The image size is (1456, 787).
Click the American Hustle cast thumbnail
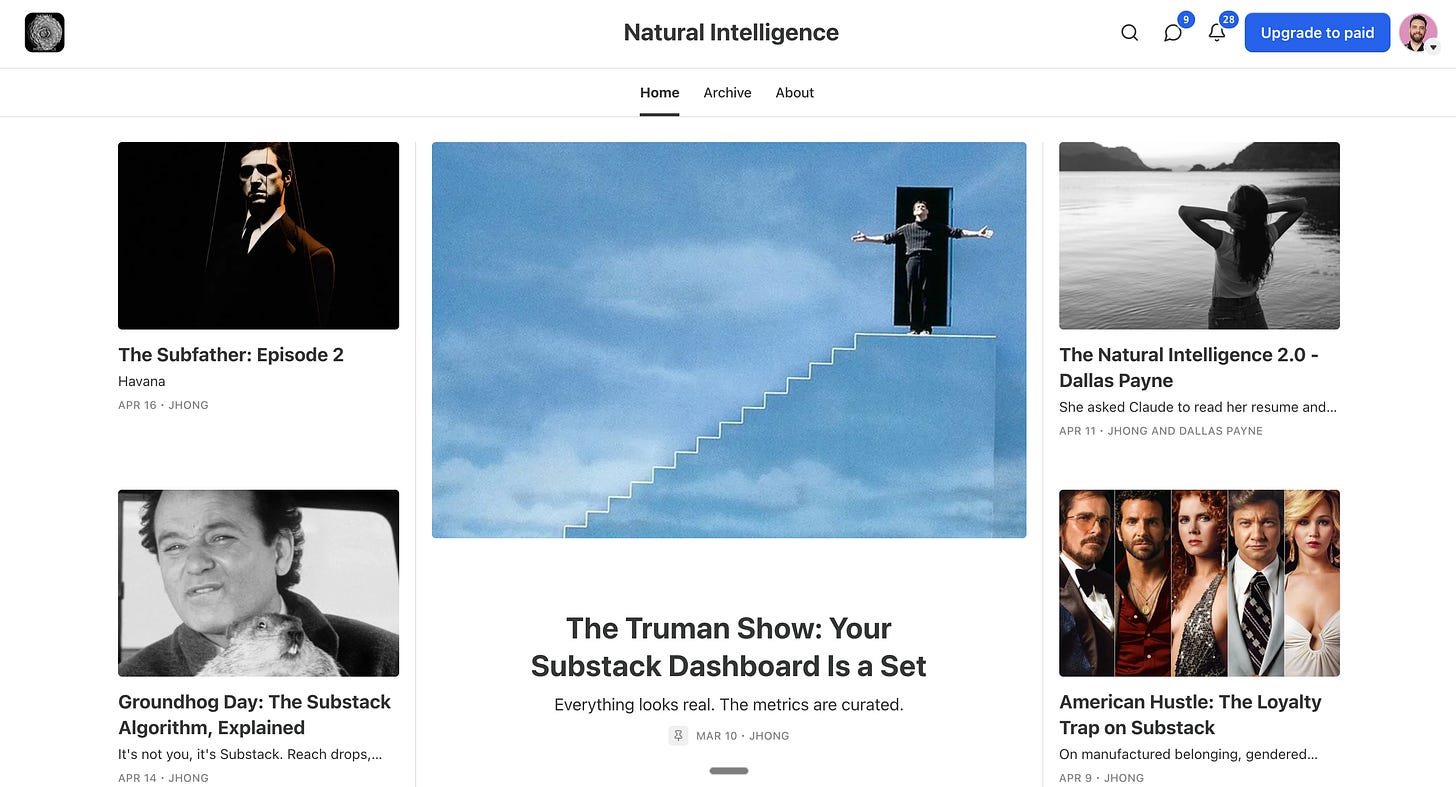(x=1199, y=583)
